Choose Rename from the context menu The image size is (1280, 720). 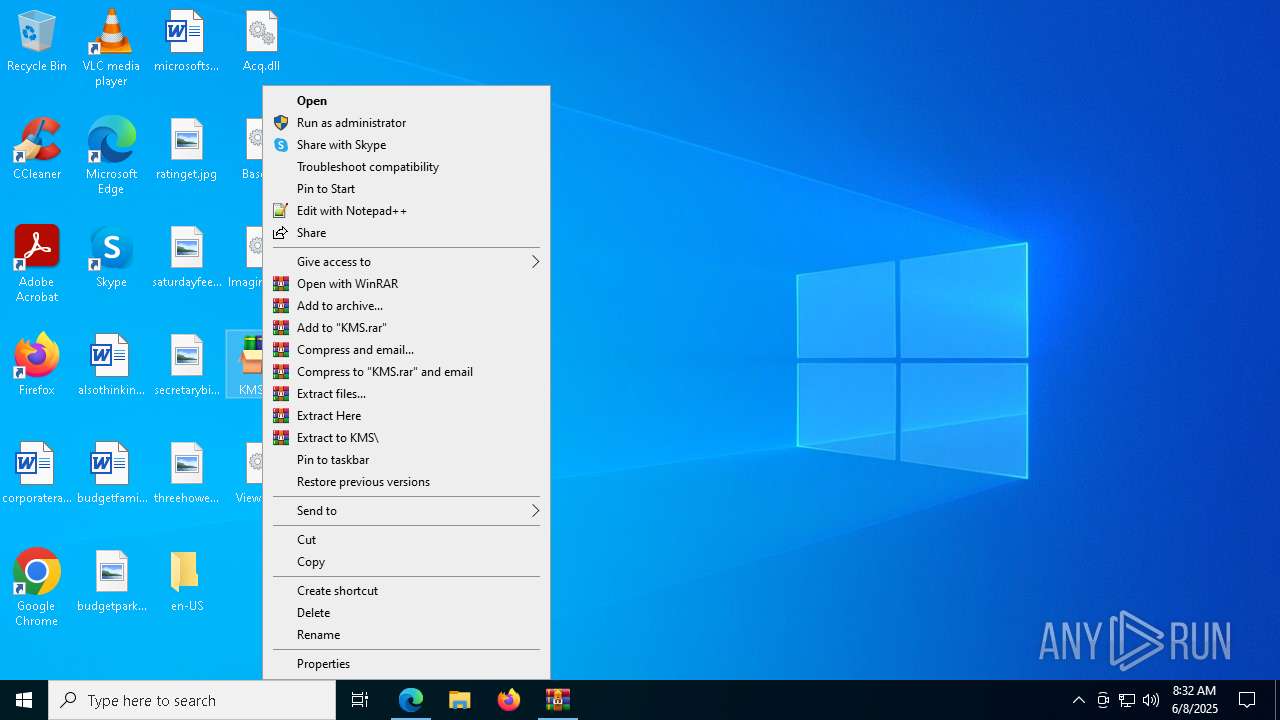click(406, 635)
